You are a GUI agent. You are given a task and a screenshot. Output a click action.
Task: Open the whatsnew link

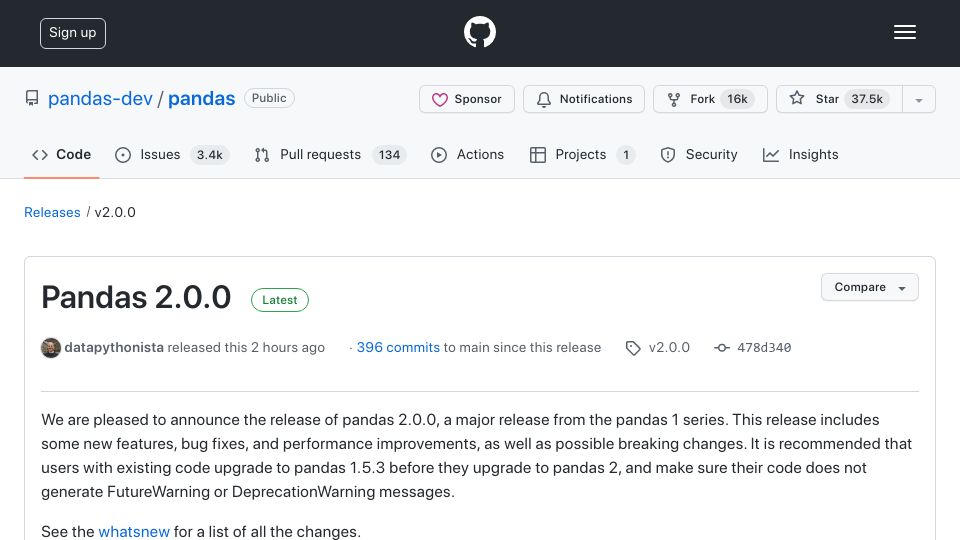tap(134, 531)
